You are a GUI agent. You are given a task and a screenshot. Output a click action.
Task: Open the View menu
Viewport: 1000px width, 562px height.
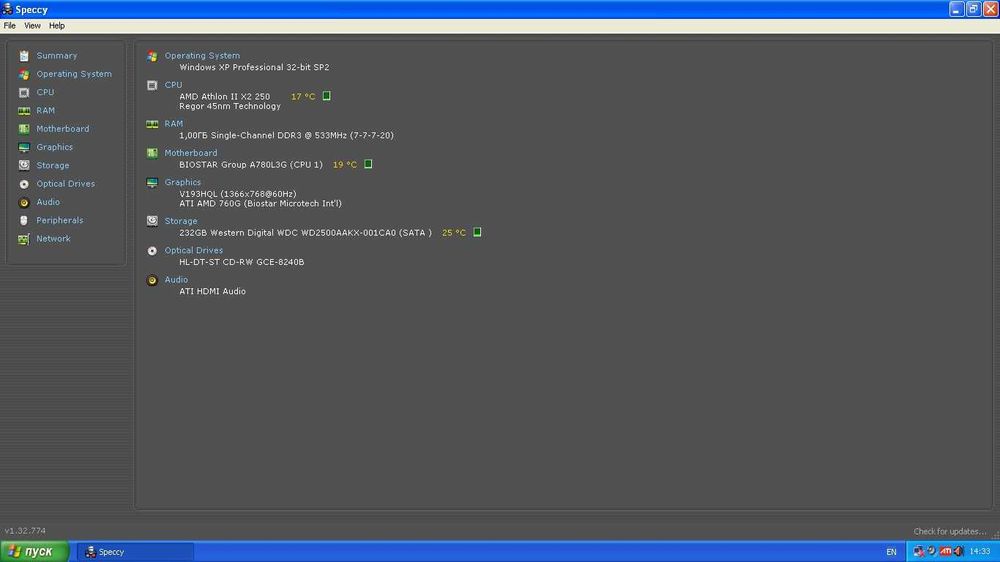point(32,26)
